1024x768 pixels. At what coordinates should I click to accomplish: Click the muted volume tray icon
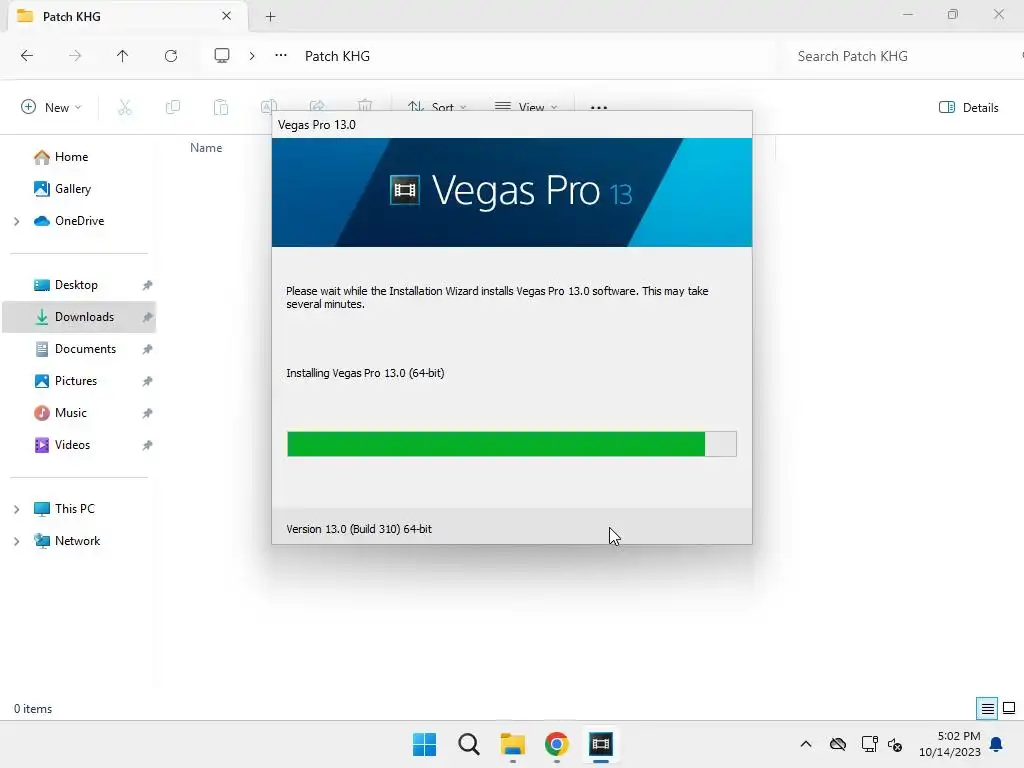coord(895,744)
